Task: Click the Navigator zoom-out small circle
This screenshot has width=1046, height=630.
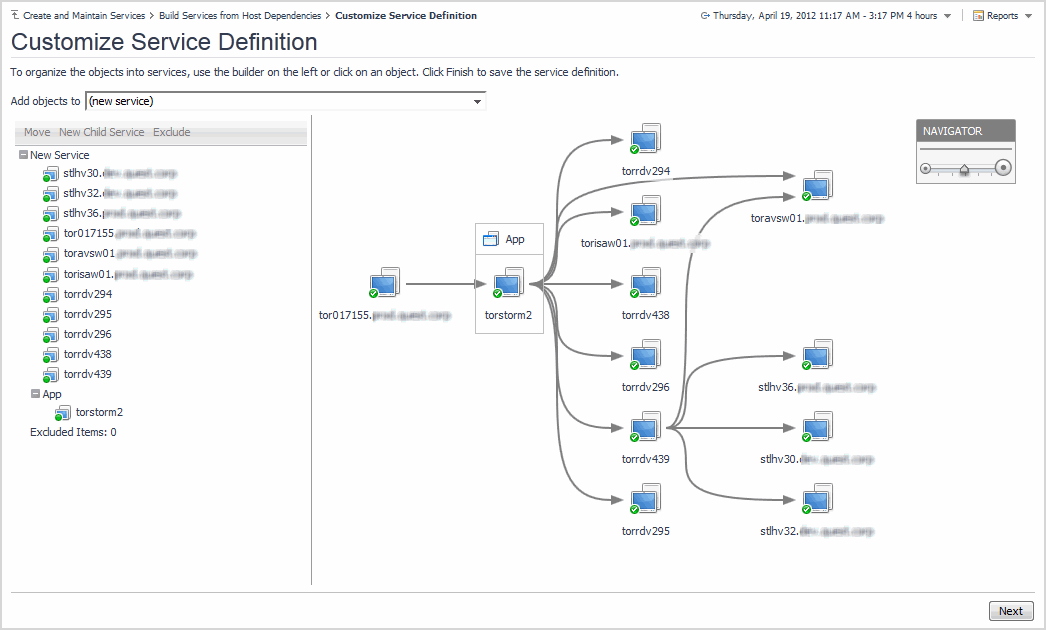Action: [925, 168]
